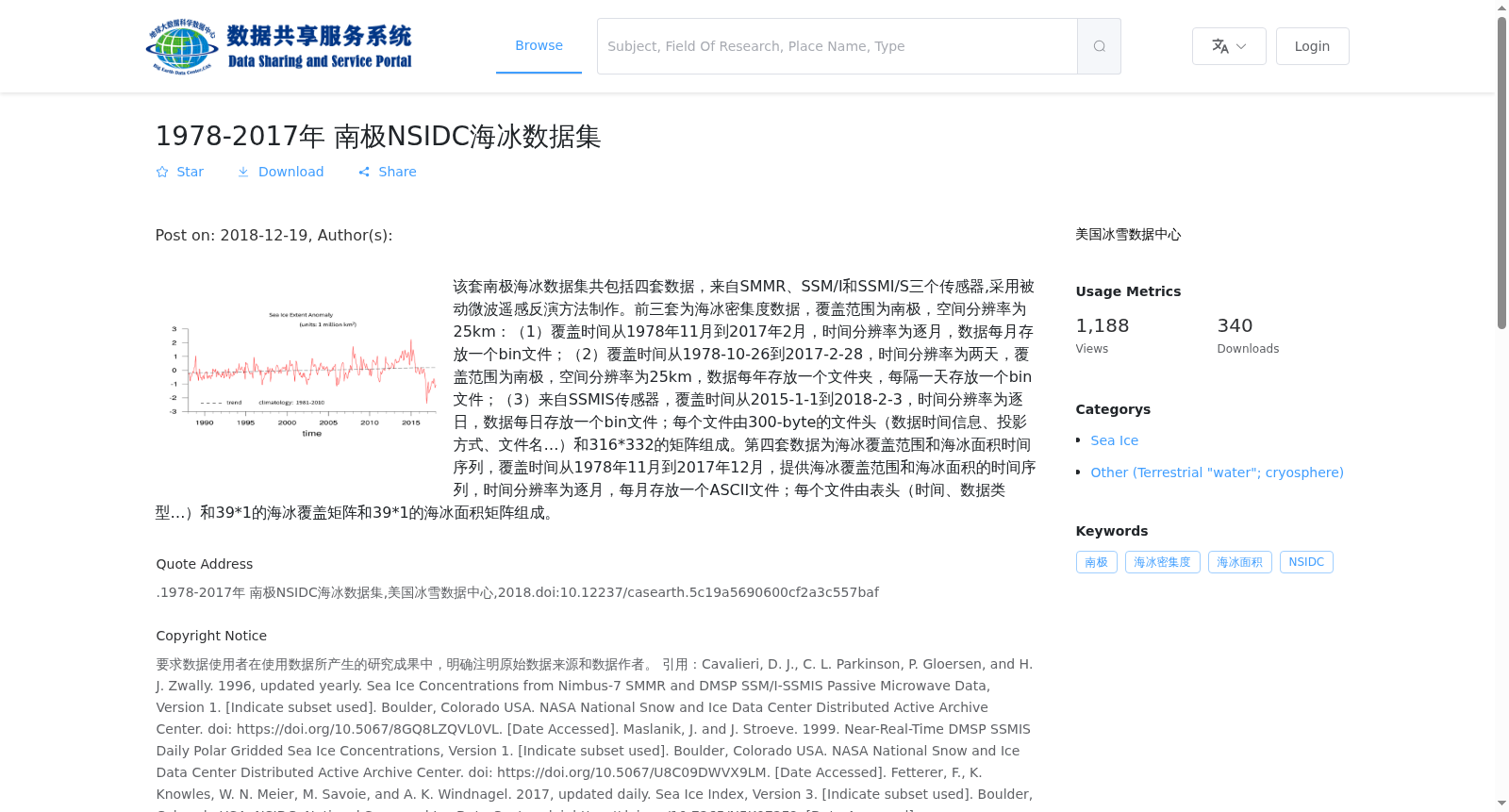
Task: Click the quote address citation text
Action: point(517,592)
